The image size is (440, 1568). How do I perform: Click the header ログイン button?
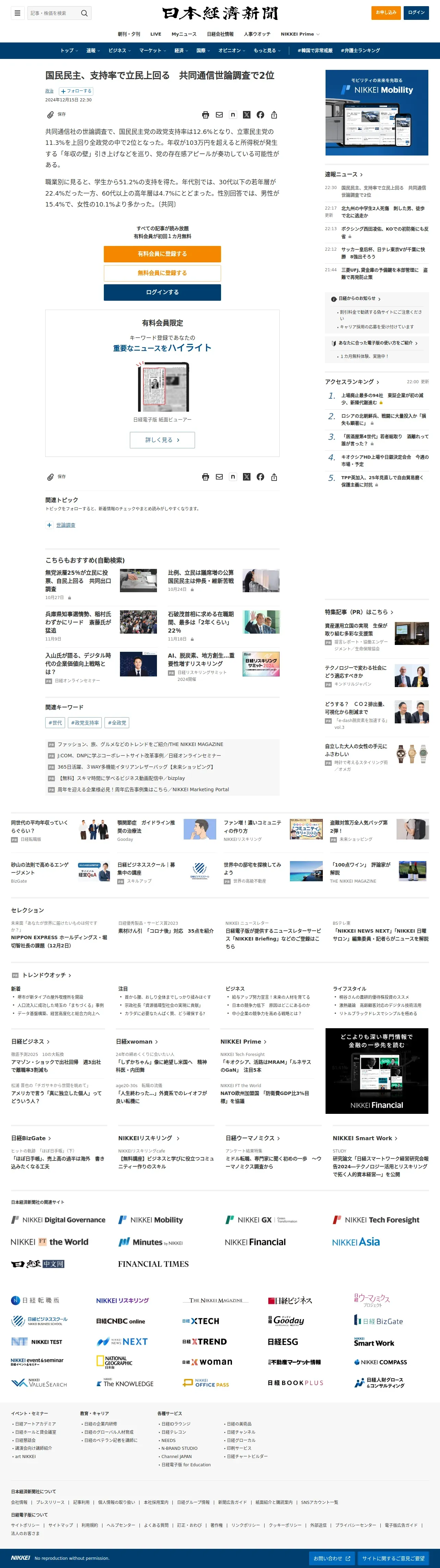(416, 13)
